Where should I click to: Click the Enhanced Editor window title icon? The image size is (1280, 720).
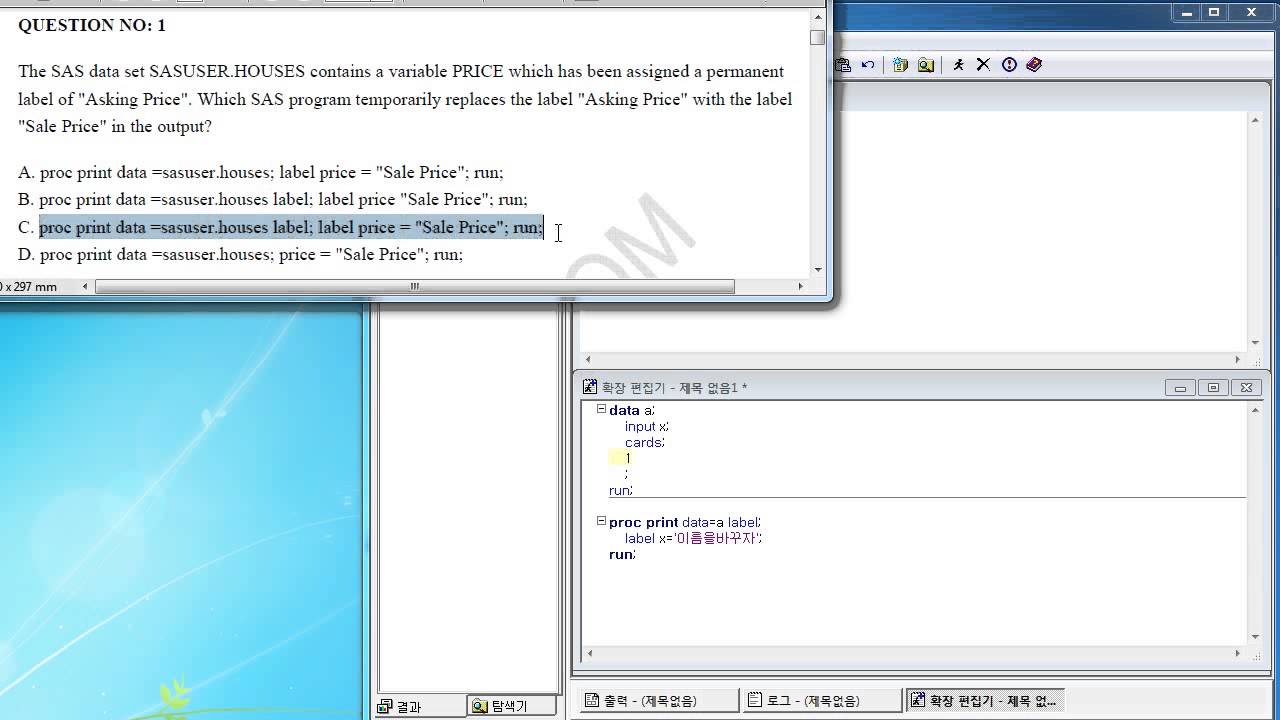pos(590,387)
